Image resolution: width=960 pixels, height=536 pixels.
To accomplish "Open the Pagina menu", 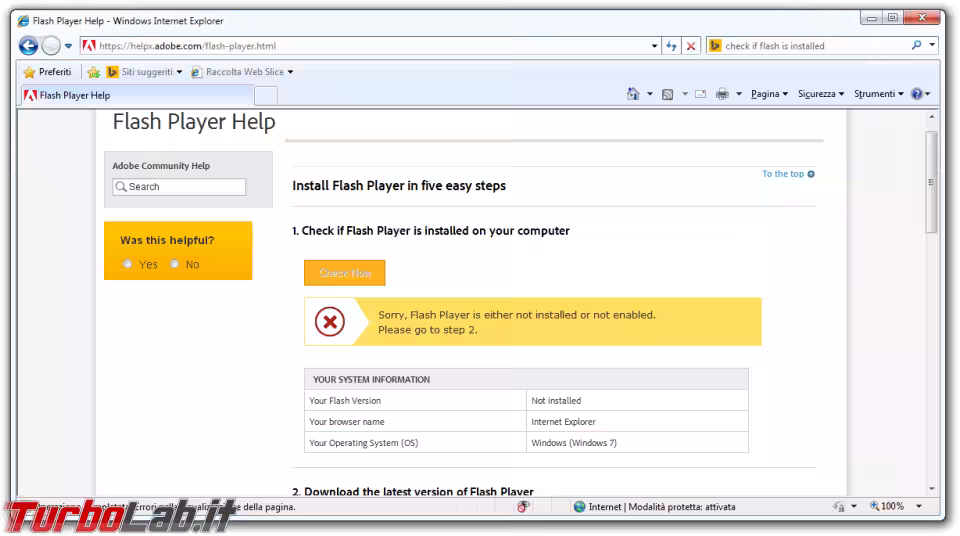I will pos(768,94).
